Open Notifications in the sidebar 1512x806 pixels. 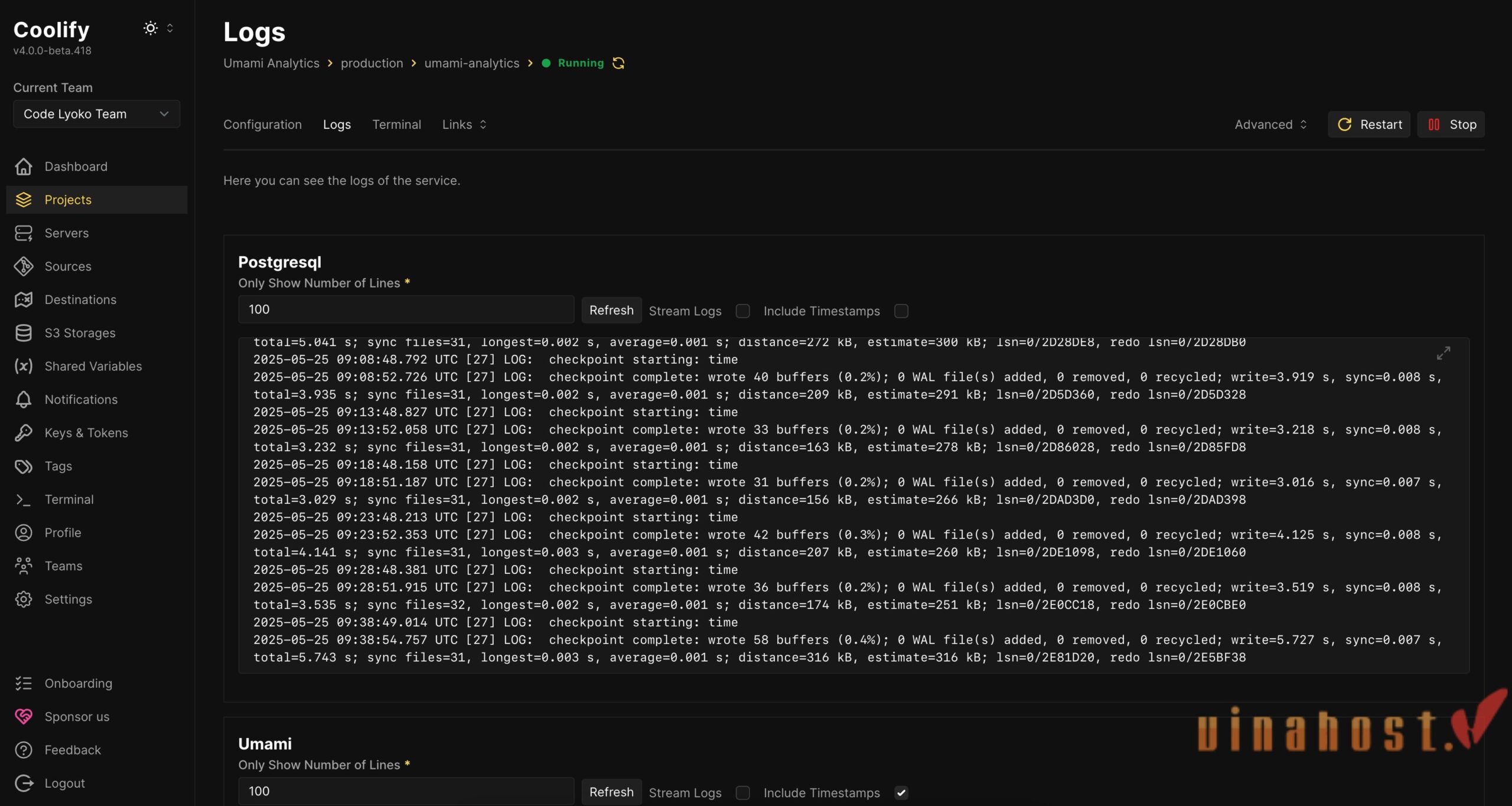[x=96, y=400]
